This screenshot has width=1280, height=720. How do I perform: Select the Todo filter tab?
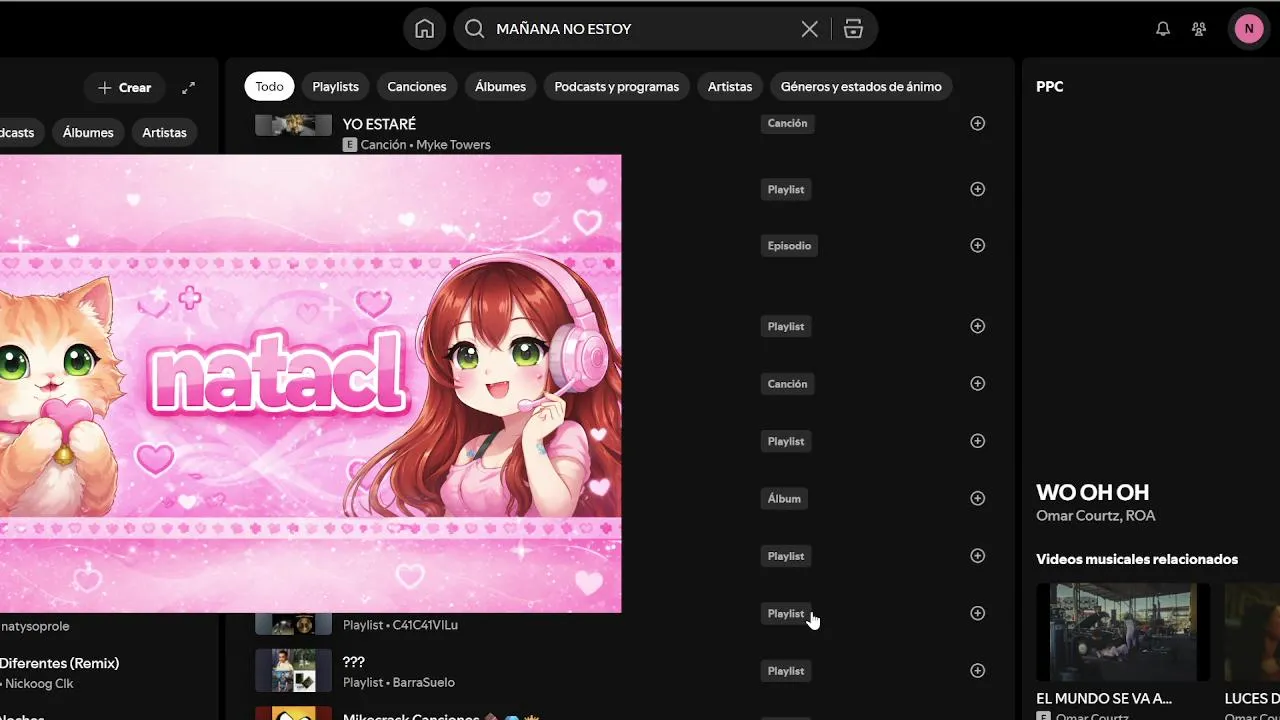[269, 86]
